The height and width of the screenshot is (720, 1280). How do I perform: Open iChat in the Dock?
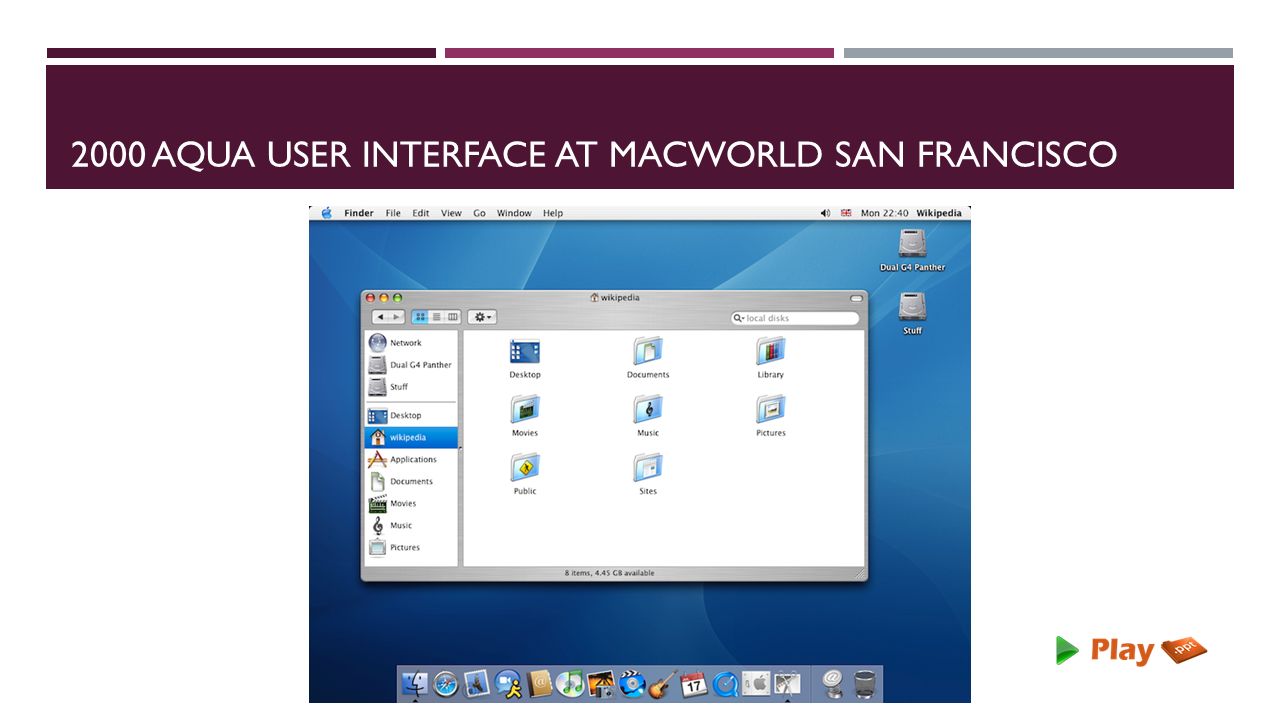tap(507, 684)
